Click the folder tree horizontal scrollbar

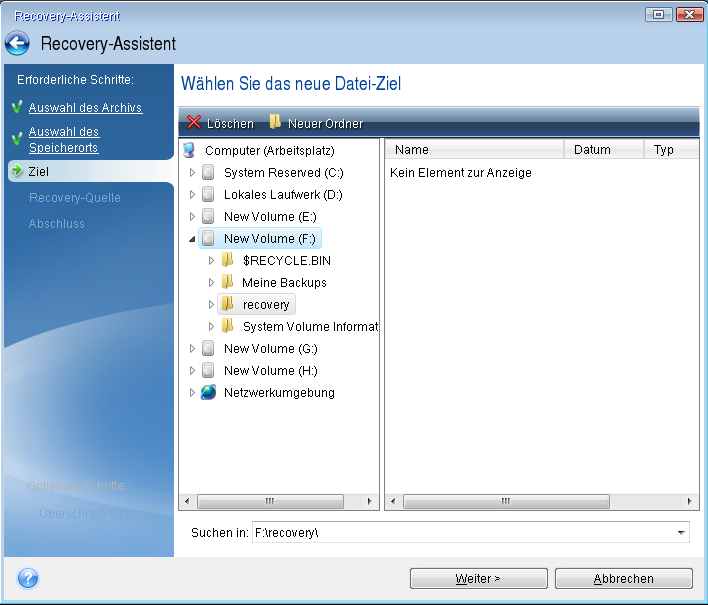269,501
